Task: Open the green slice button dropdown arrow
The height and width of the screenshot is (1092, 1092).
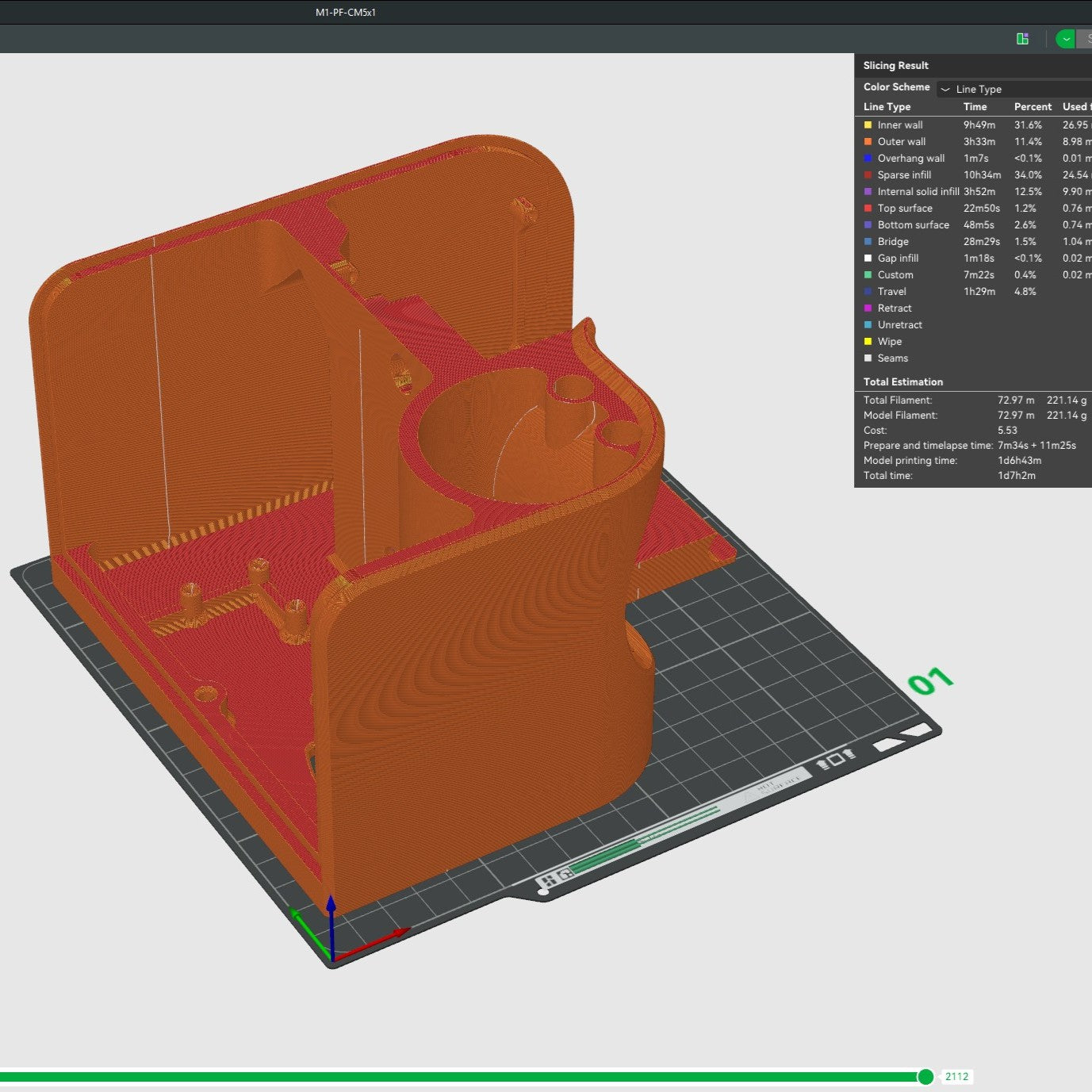Action: pos(1065,39)
